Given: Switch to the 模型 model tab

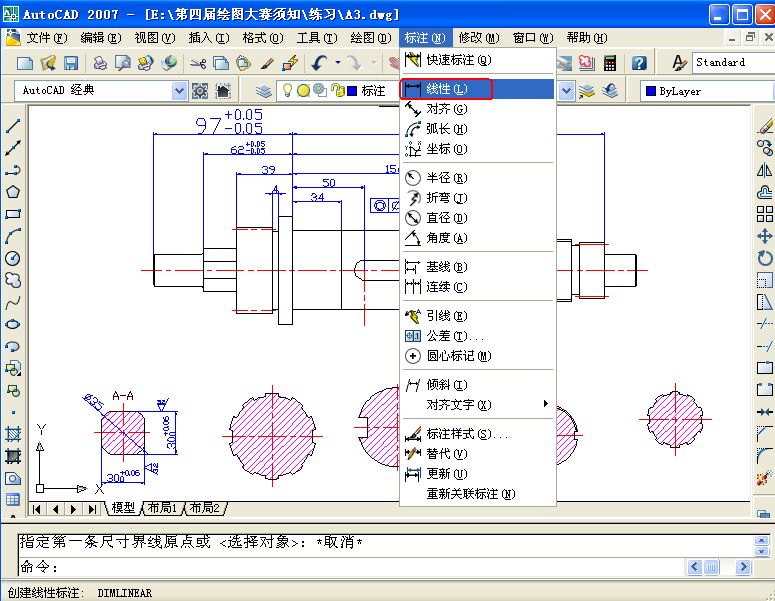Looking at the screenshot, I should point(123,508).
